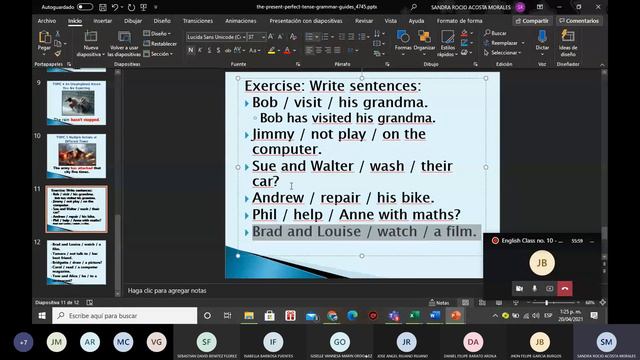
Task: Click Volver a usar las diapositivas
Action: 124,43
